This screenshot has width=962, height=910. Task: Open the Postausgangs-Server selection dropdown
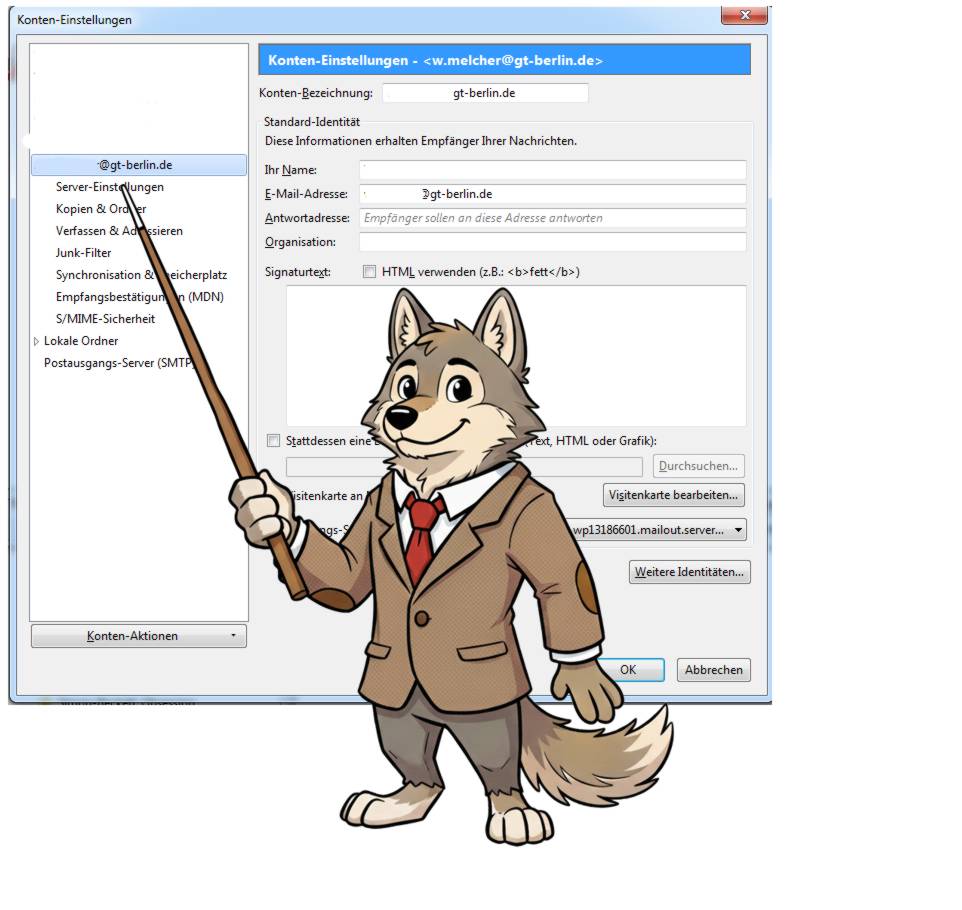coord(738,530)
